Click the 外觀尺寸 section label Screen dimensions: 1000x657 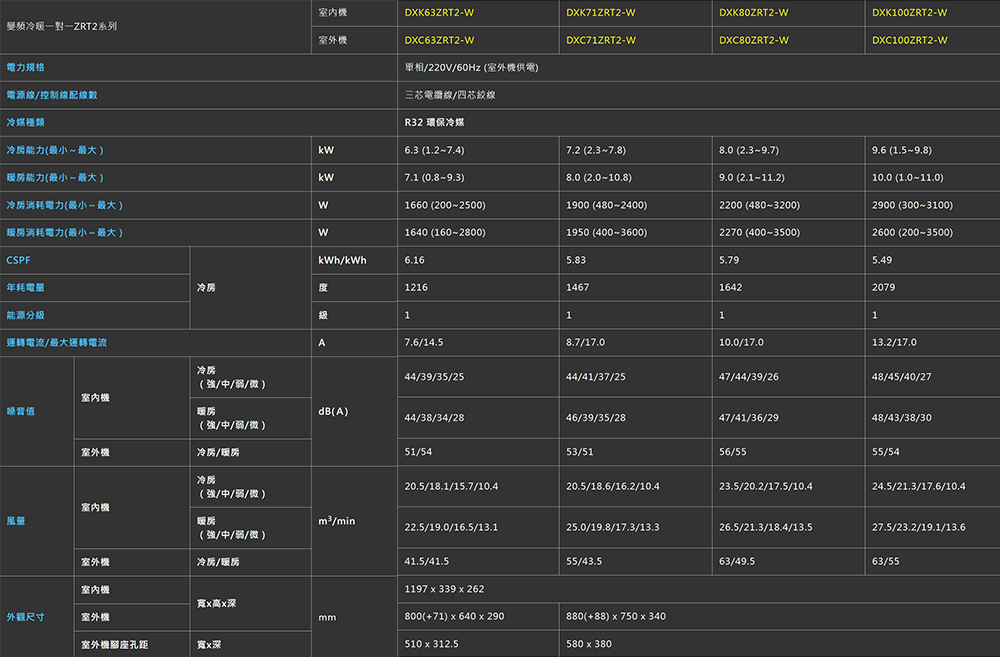(26, 617)
